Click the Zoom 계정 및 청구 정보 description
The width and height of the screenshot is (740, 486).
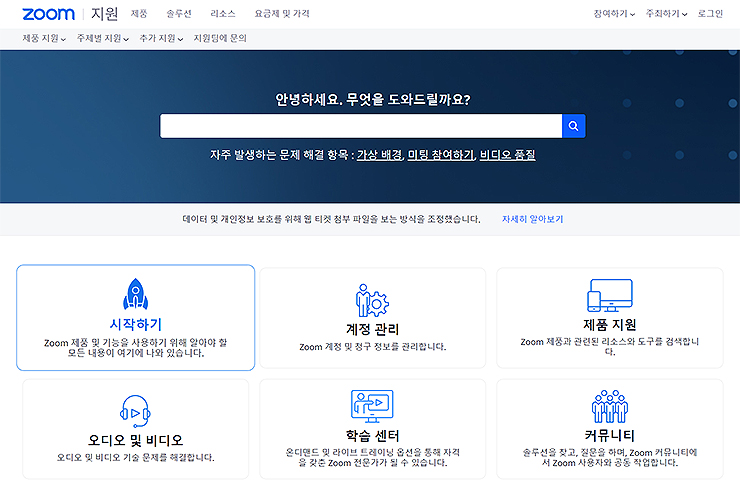coord(372,347)
